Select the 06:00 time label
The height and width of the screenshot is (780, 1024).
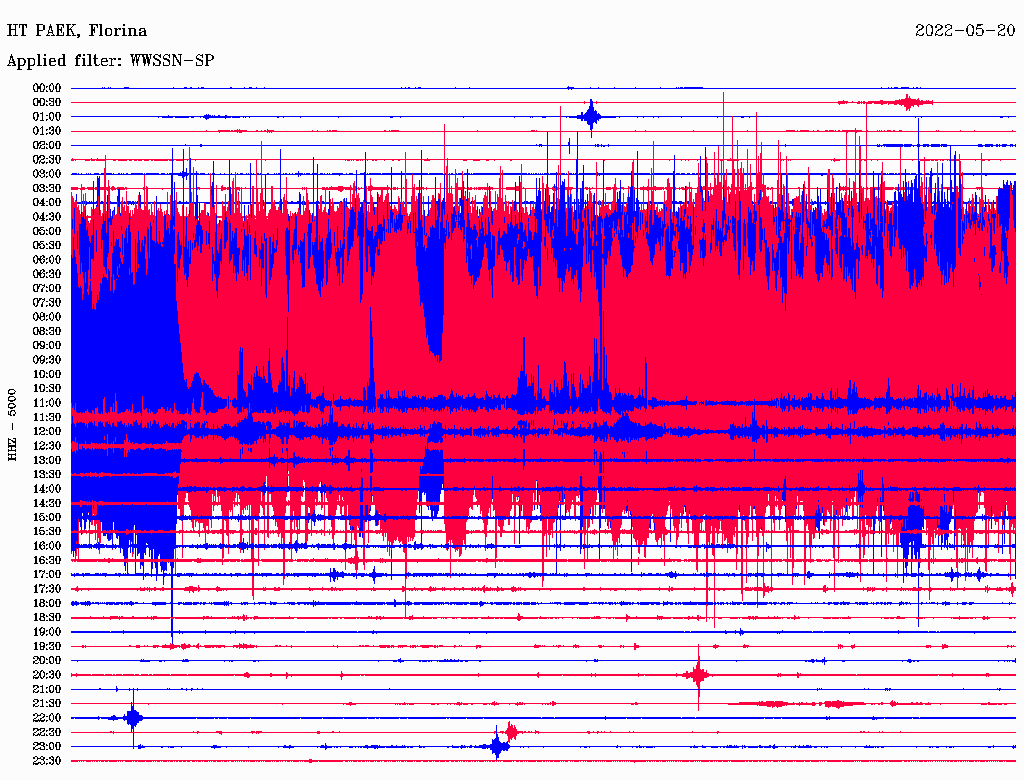point(47,260)
